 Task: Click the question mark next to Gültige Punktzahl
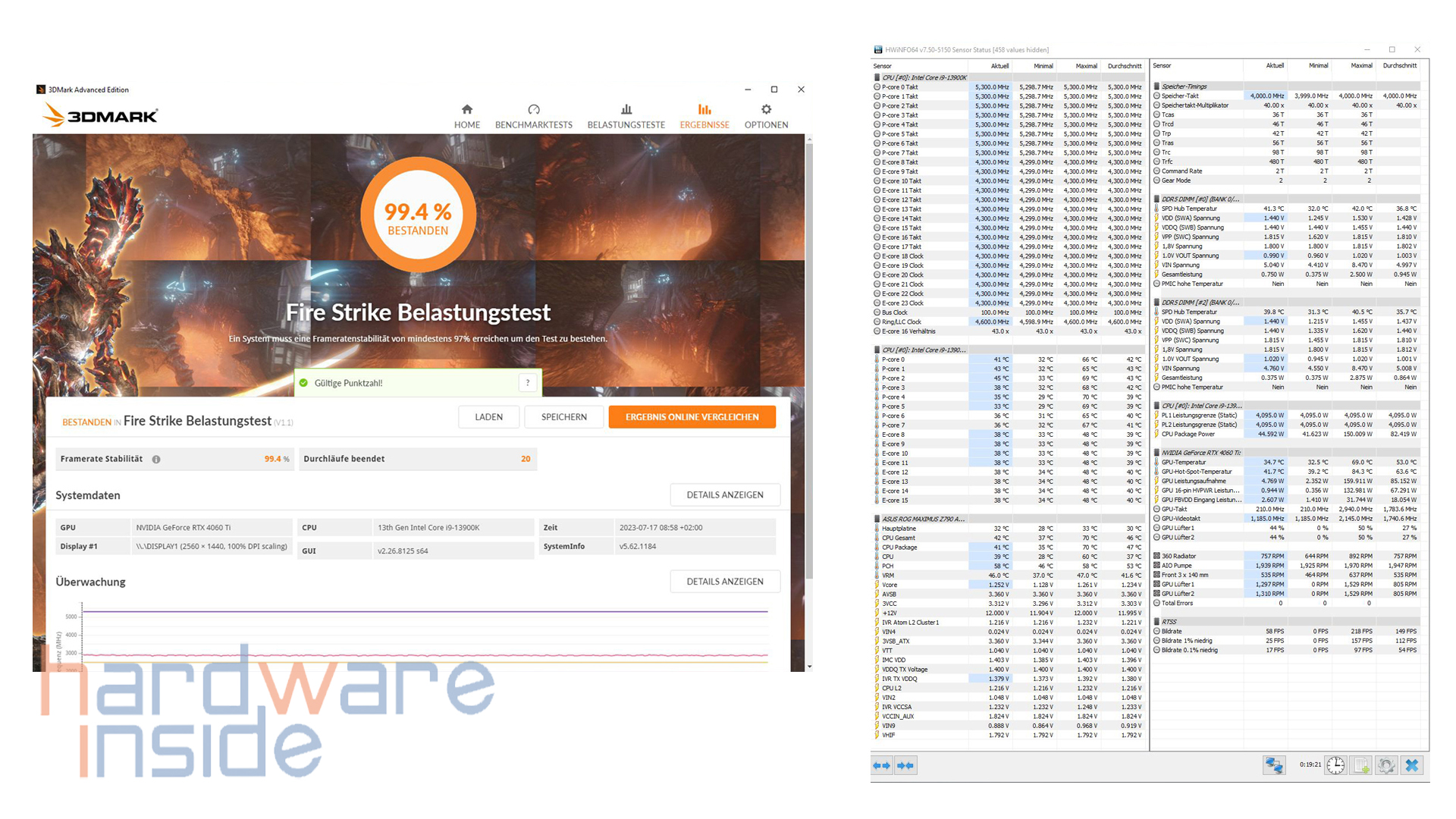click(x=528, y=383)
